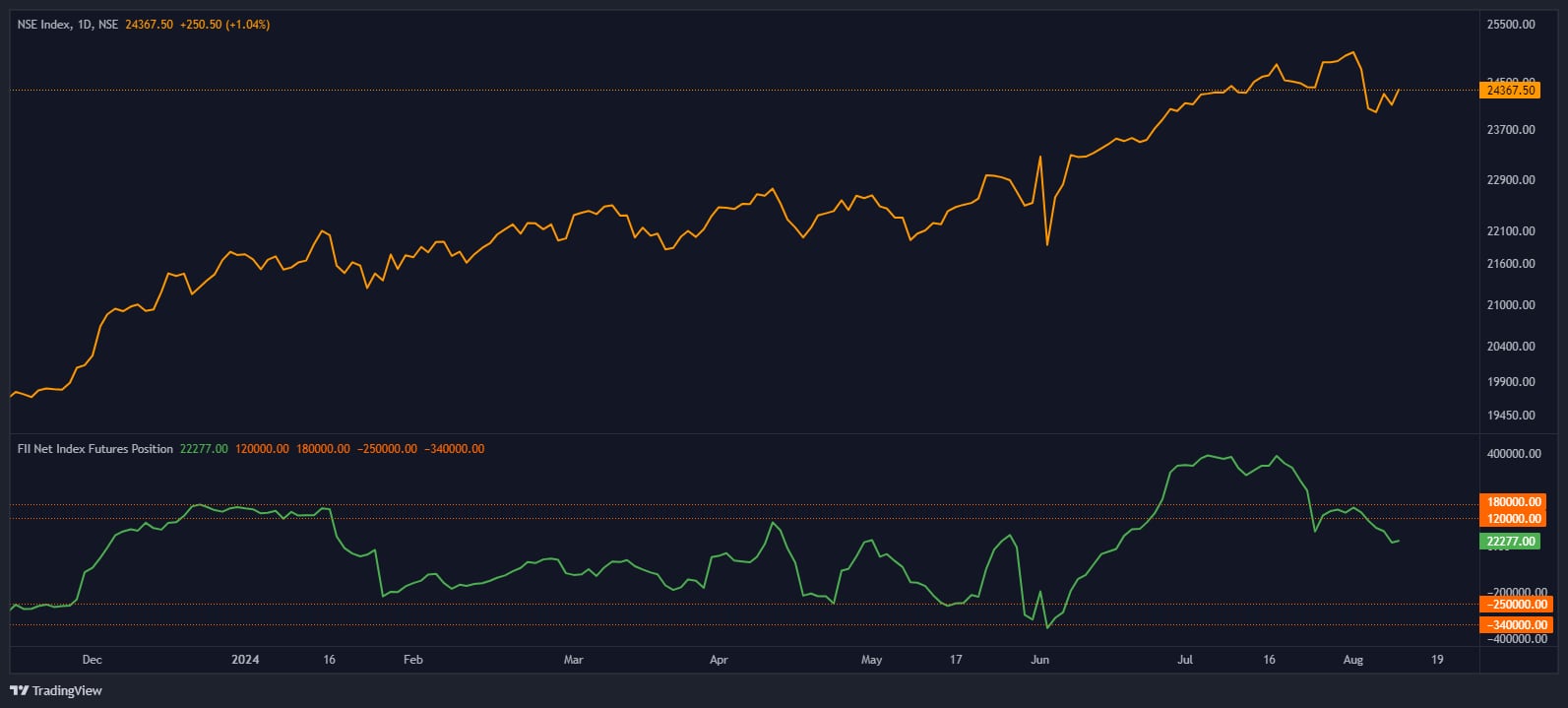Select the FII Net Index Futures Position title

pos(94,449)
